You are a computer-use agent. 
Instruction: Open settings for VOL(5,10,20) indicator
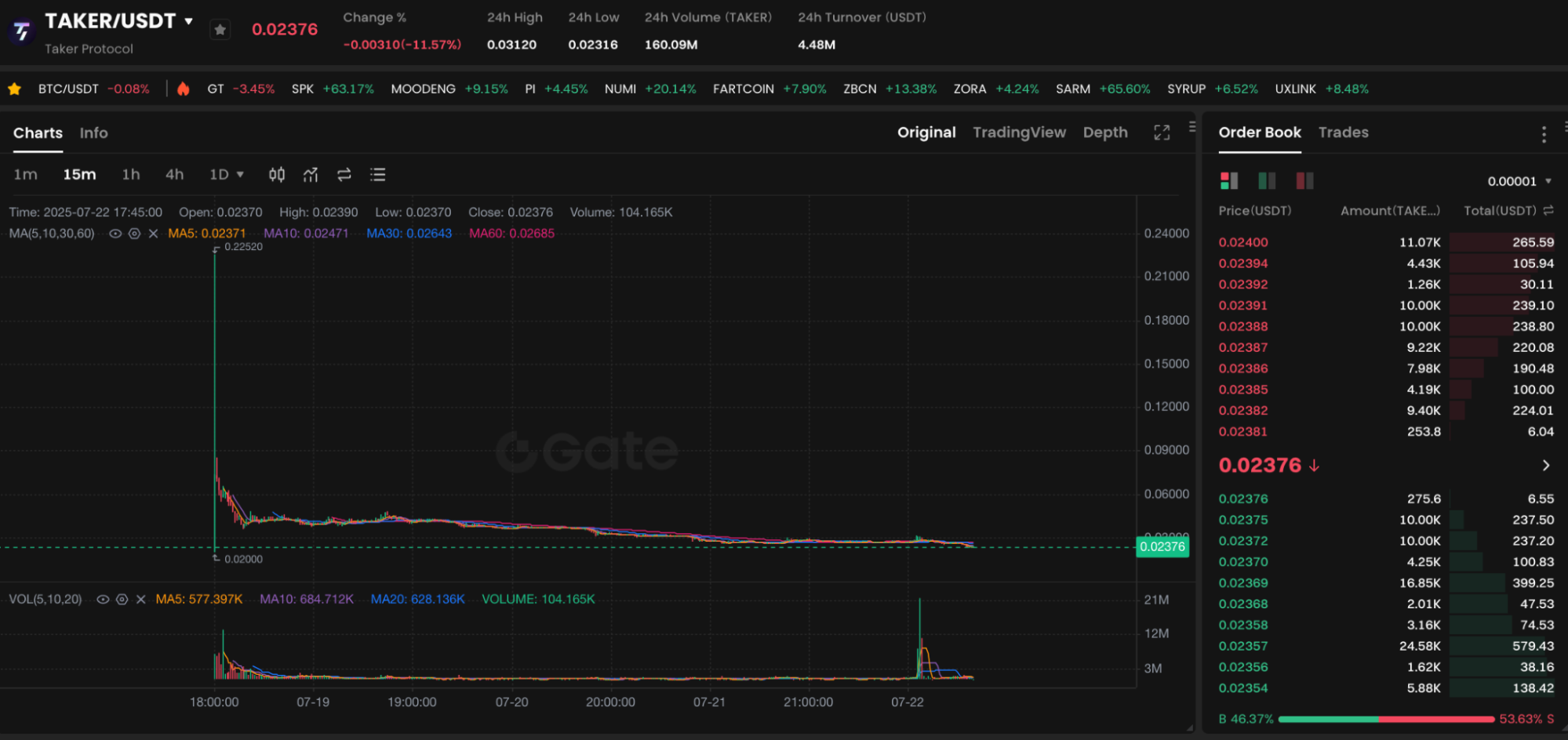122,600
